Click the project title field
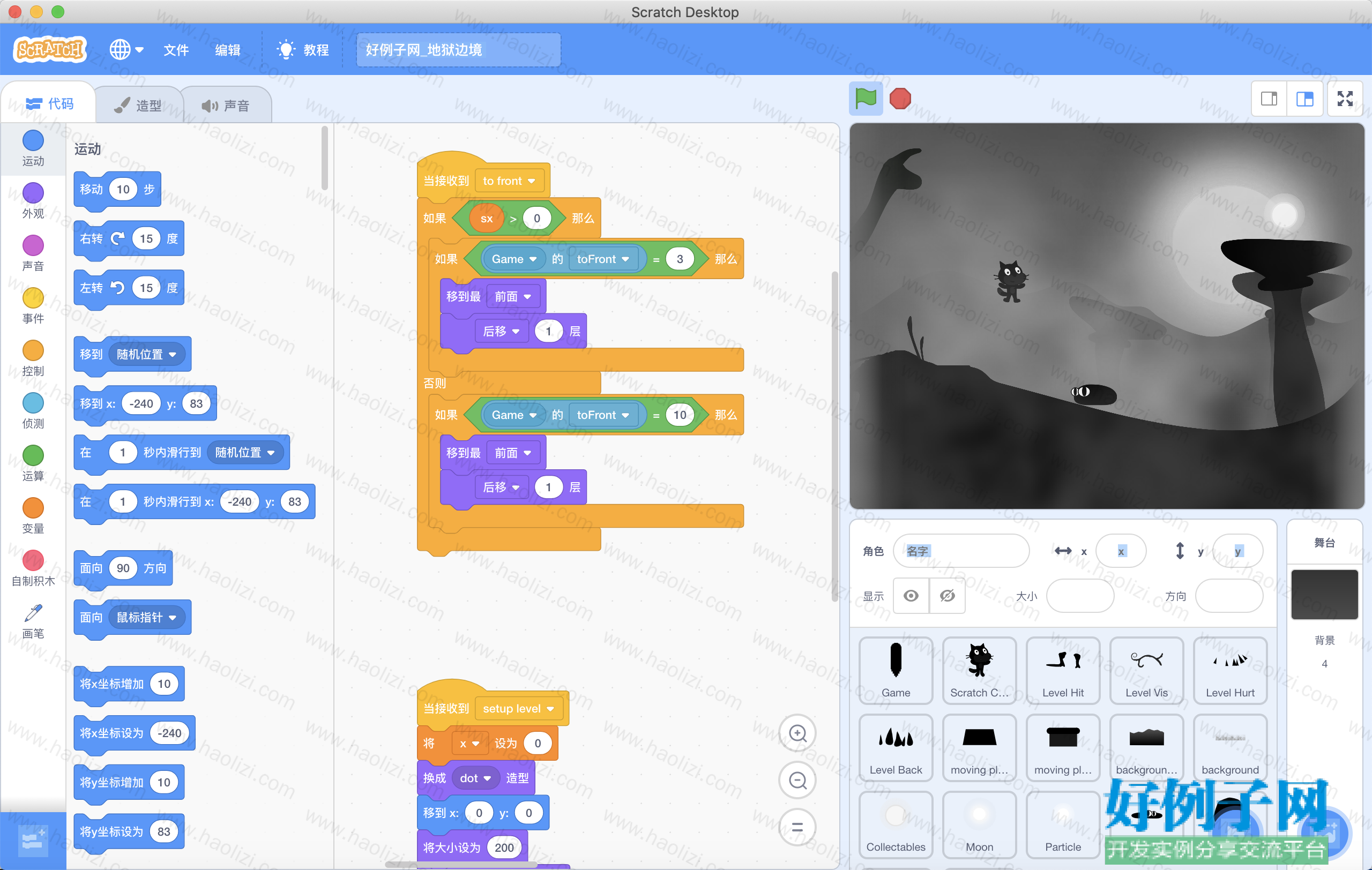1372x870 pixels. coord(458,50)
